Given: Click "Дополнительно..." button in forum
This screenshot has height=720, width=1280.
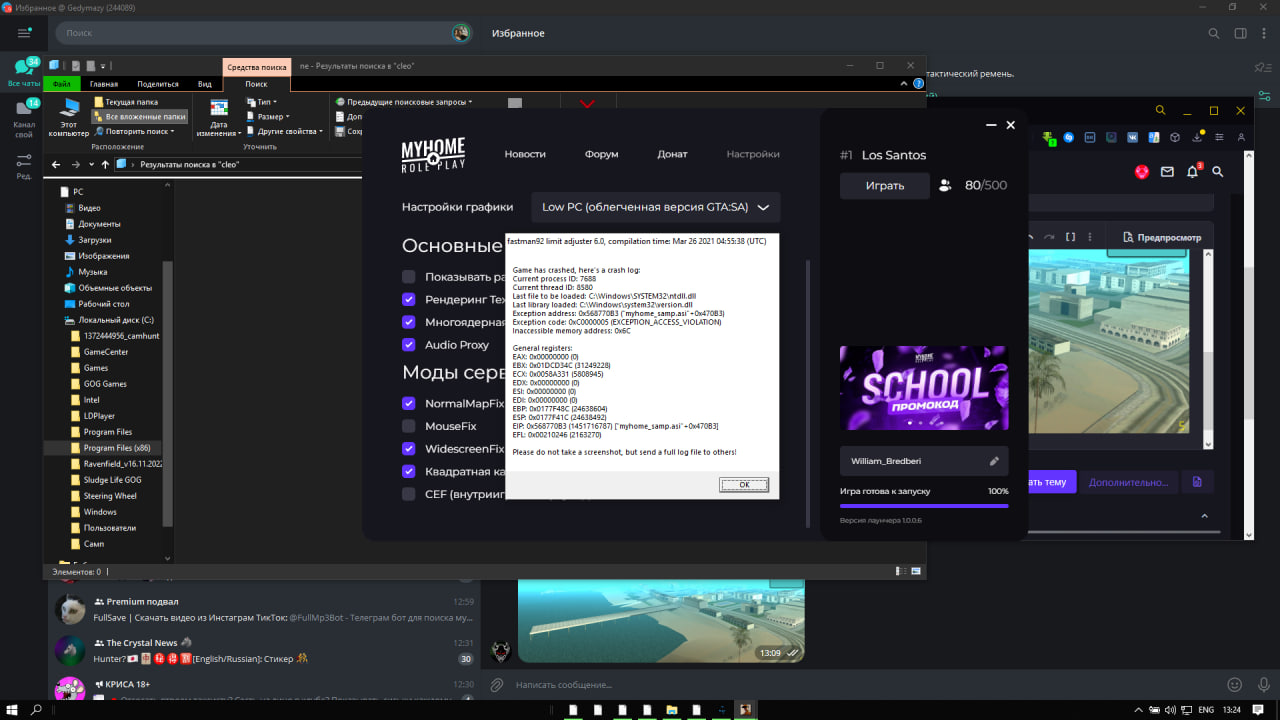Looking at the screenshot, I should click(x=1128, y=482).
